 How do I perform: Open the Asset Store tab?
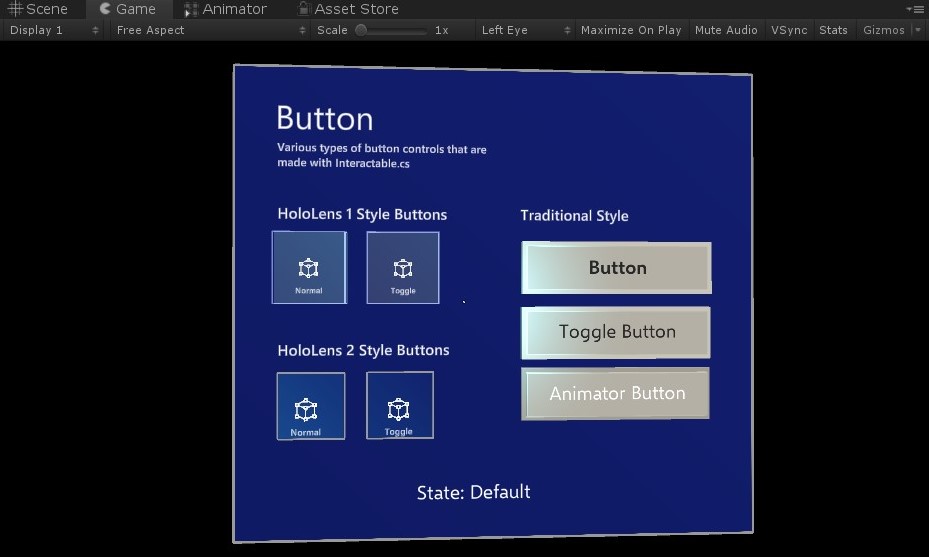click(348, 9)
